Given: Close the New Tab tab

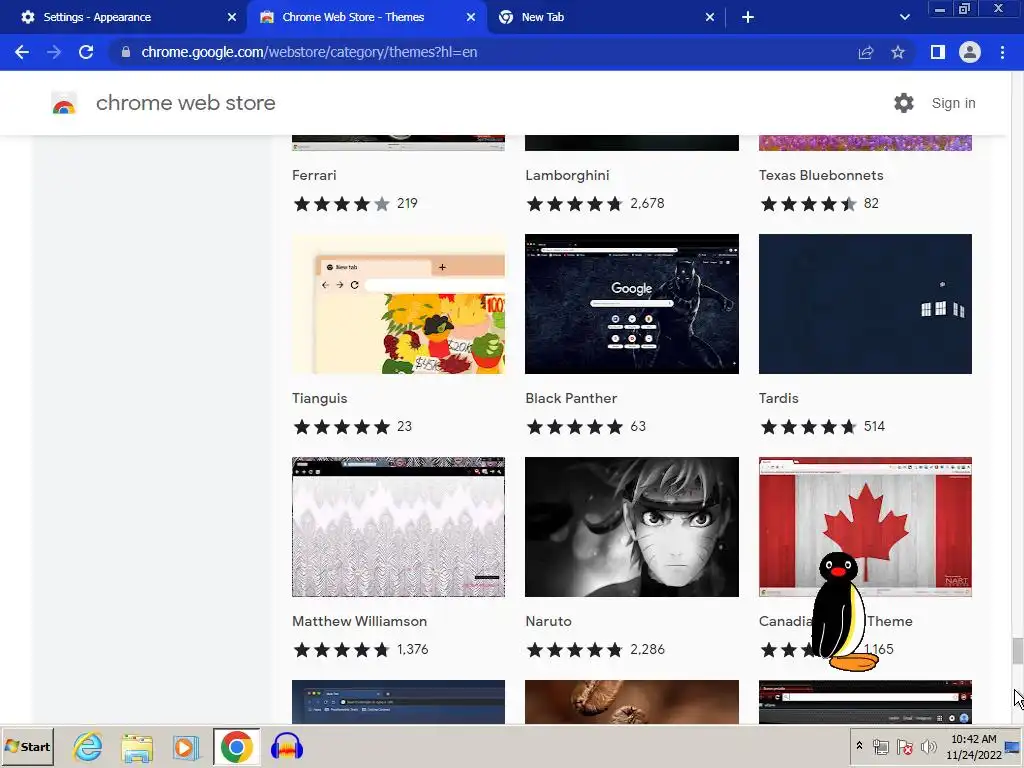Looking at the screenshot, I should [x=710, y=17].
